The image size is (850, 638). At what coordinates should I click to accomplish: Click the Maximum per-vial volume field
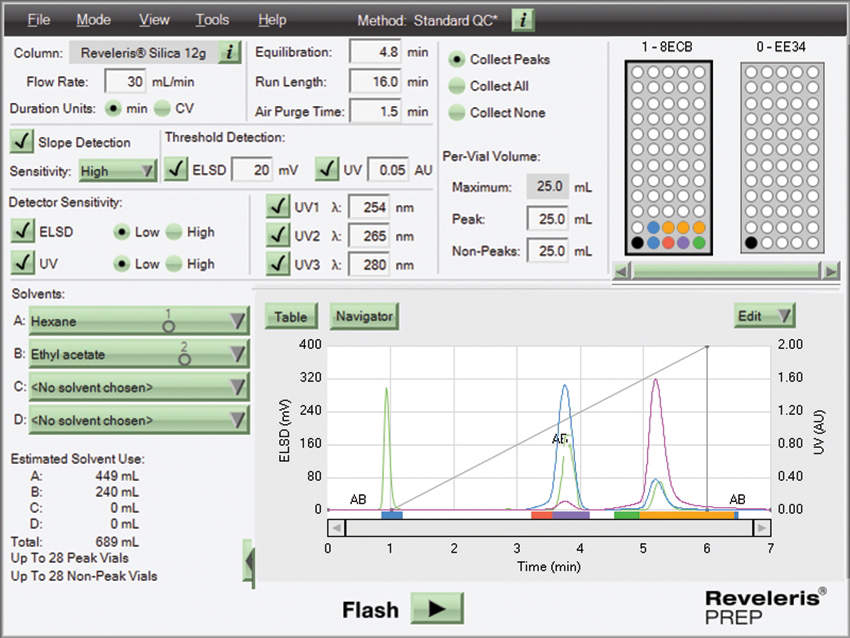click(x=548, y=186)
